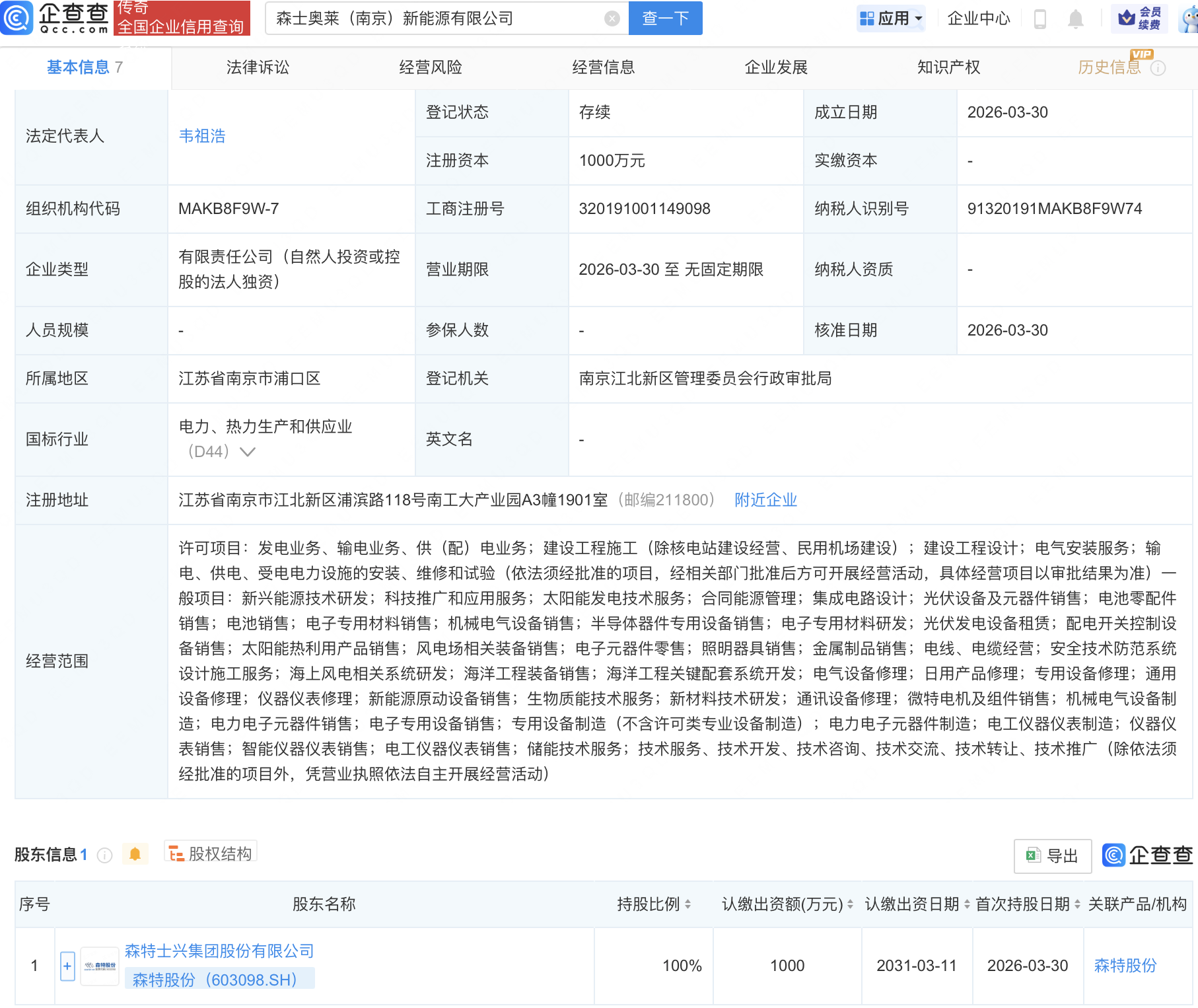Image resolution: width=1198 pixels, height=1008 pixels.
Task: Export shareholder data using the Excel 导出 icon
Action: click(x=1051, y=855)
